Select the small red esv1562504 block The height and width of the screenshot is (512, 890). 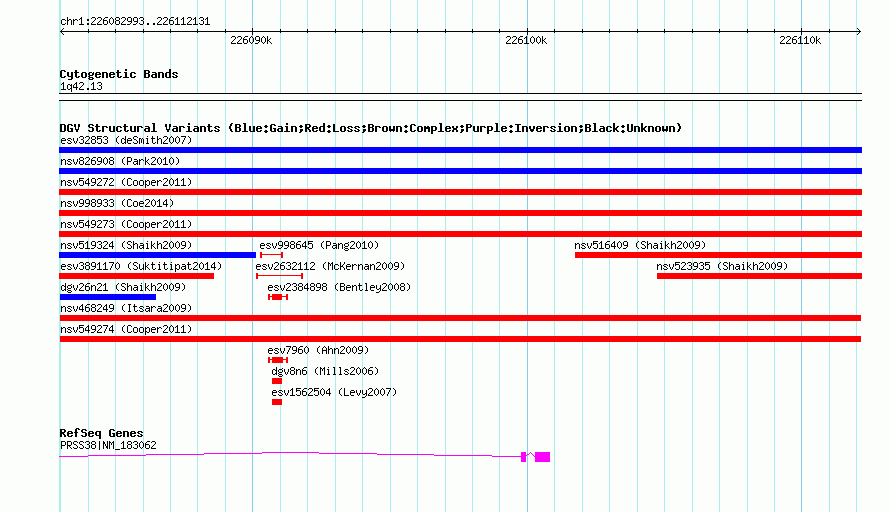click(x=277, y=402)
